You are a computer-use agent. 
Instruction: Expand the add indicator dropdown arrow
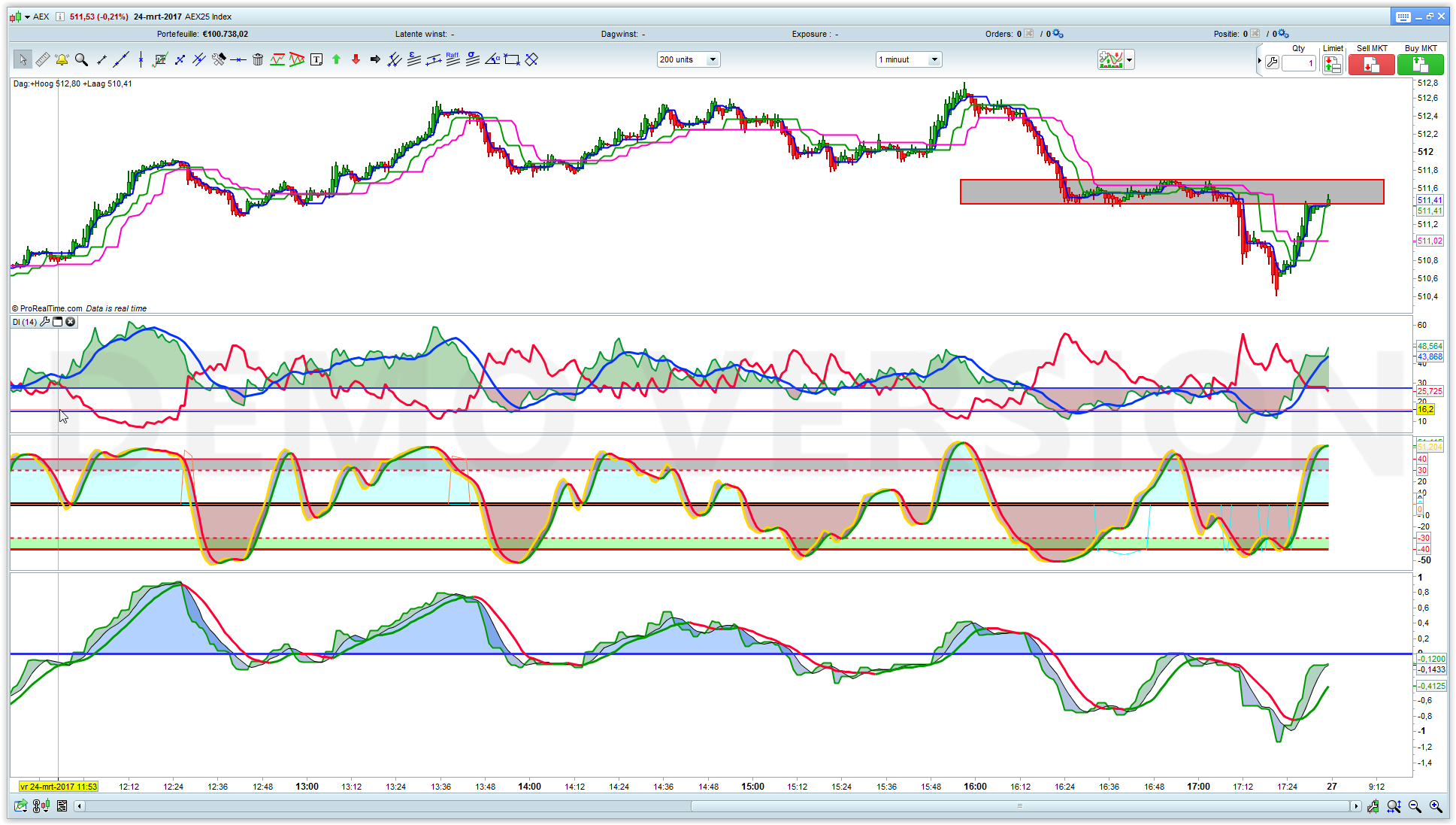pos(1129,59)
